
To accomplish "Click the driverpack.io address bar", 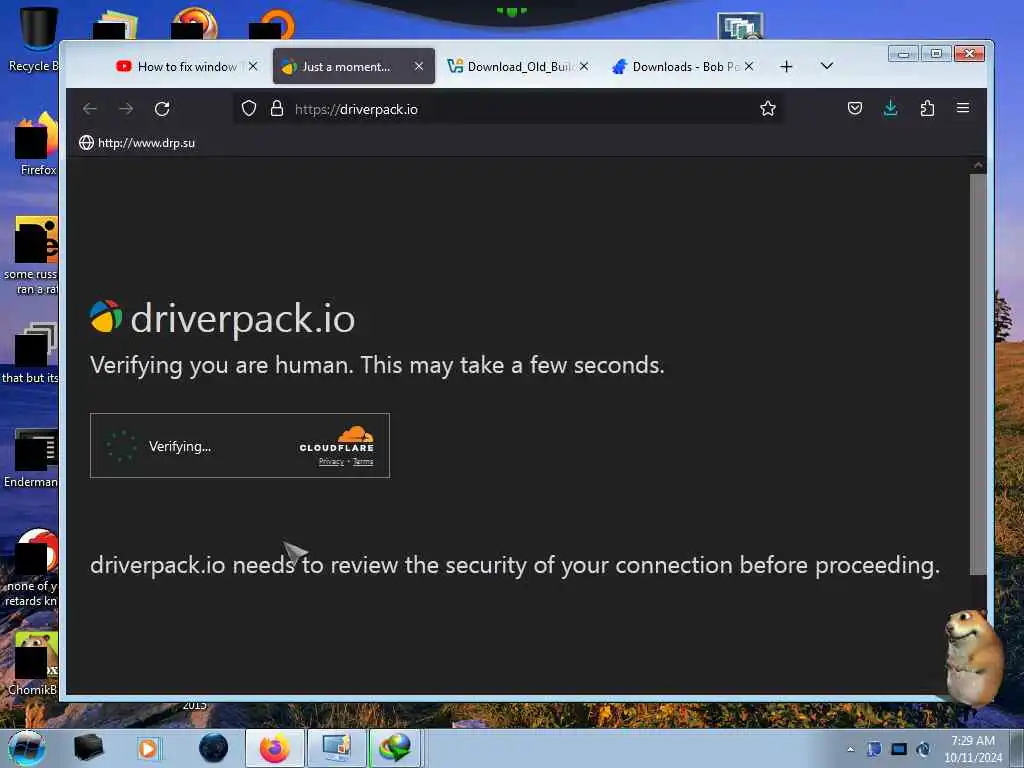I will click(x=509, y=108).
